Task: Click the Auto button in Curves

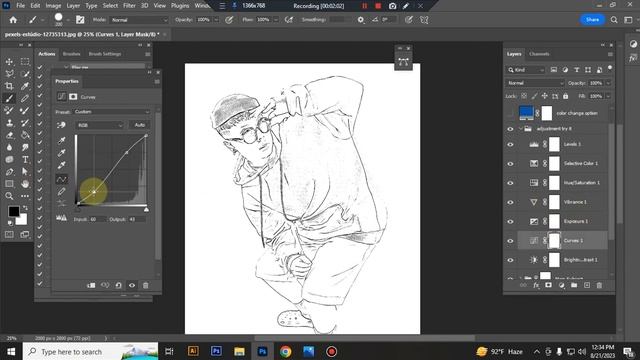Action: [140, 125]
